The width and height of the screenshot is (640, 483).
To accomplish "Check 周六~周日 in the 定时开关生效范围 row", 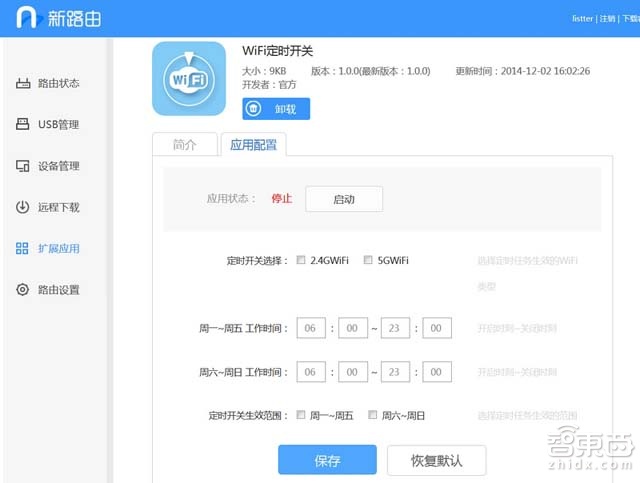I will (372, 415).
